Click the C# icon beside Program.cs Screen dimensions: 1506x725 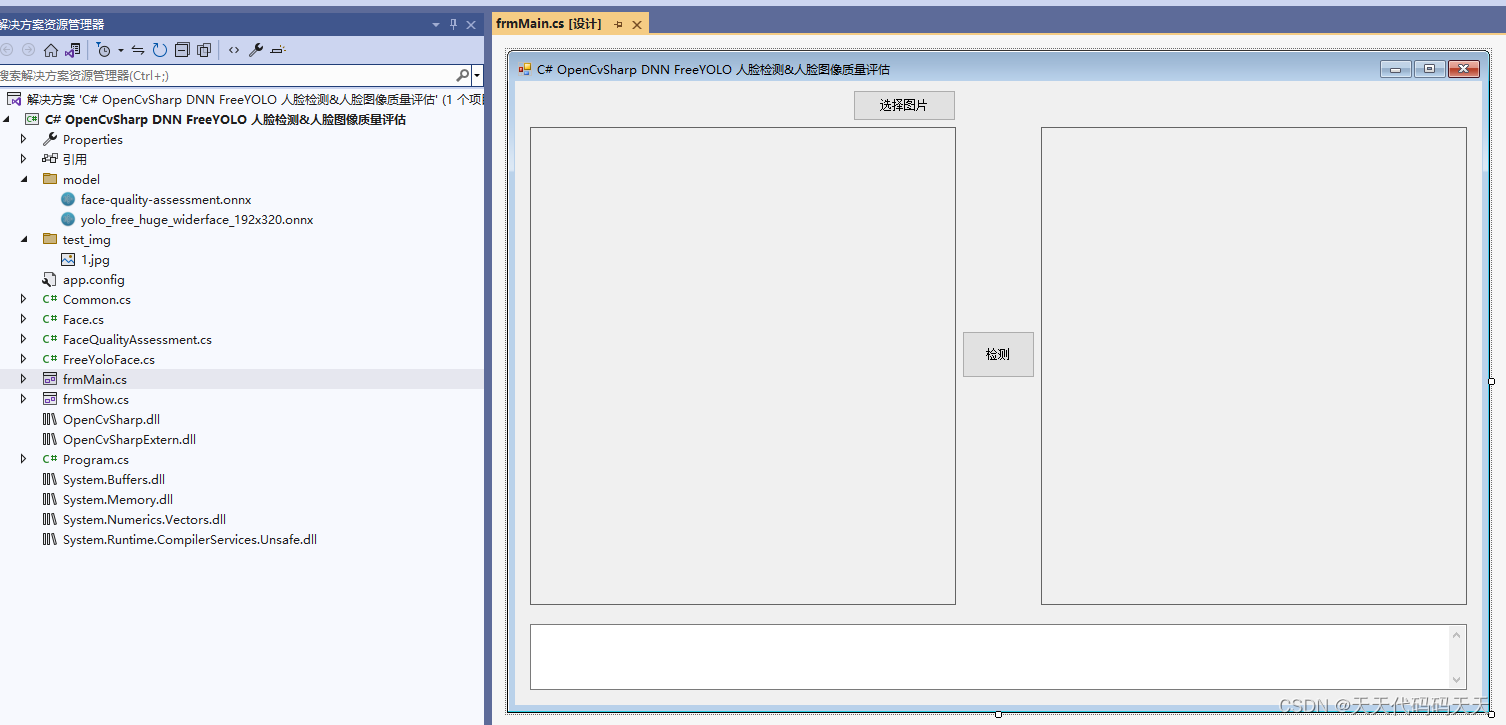[x=50, y=459]
